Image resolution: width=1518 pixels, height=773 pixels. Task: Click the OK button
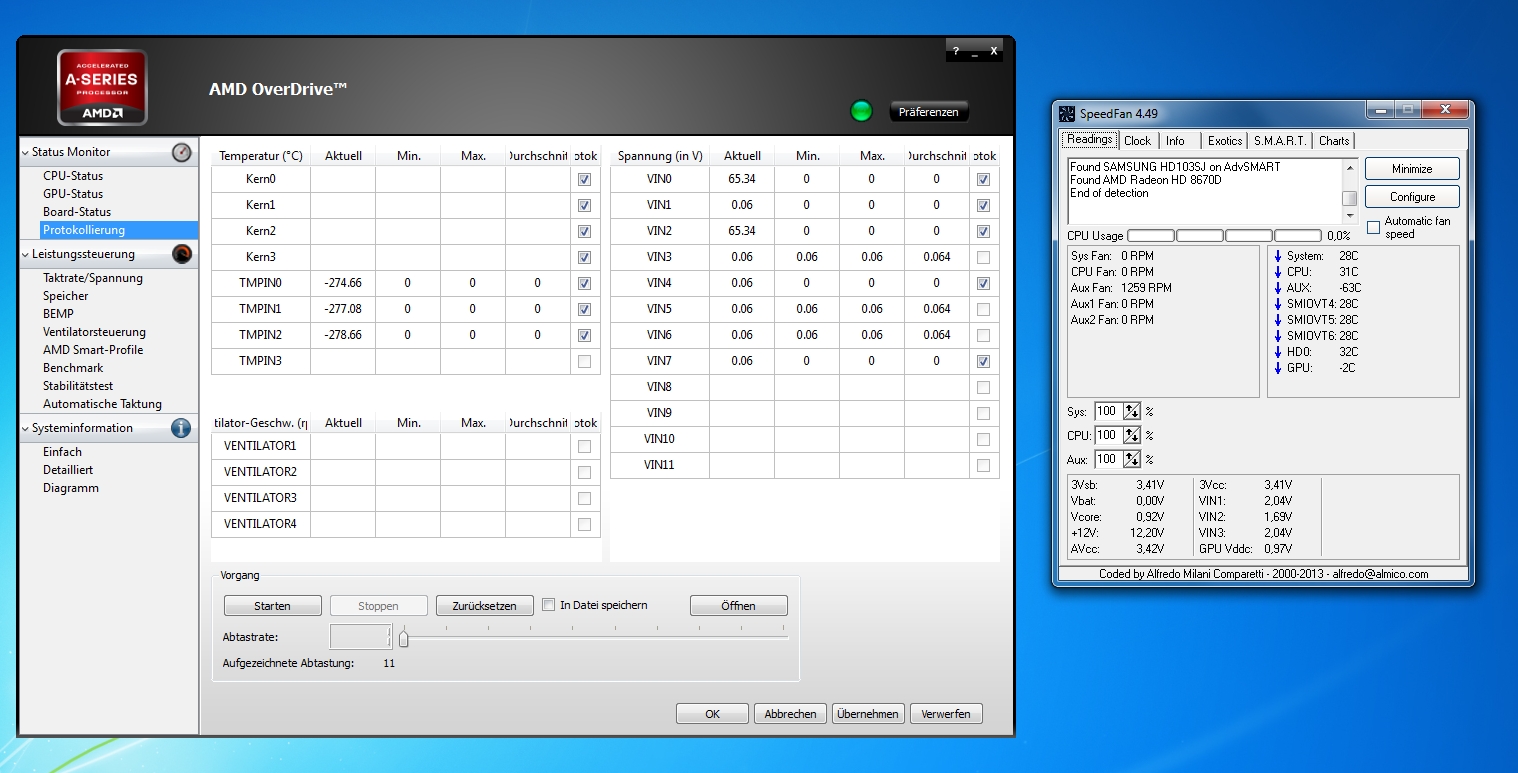pos(712,714)
